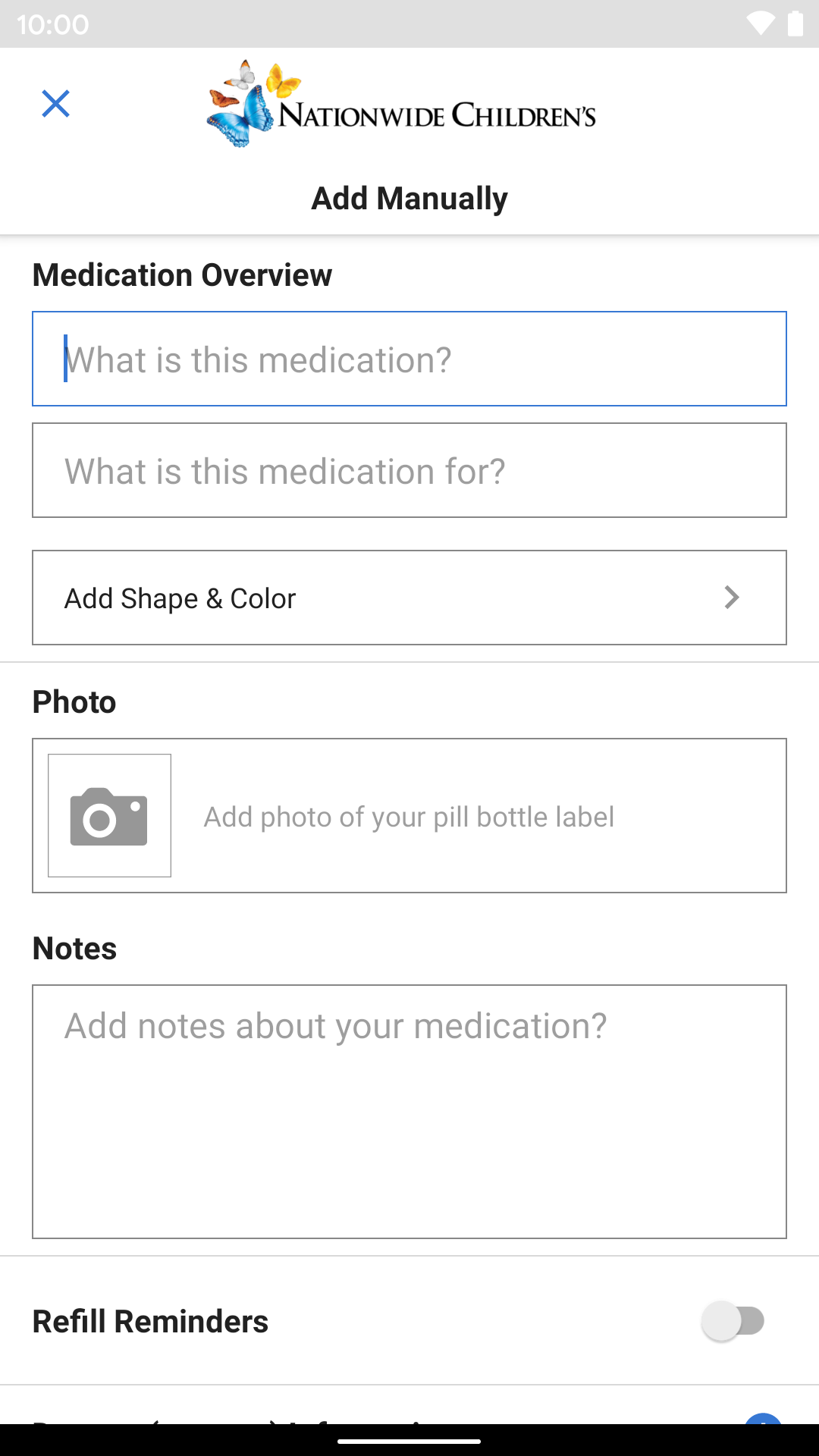Viewport: 819px width, 1456px height.
Task: Click the notes about your medication box
Action: click(409, 1111)
